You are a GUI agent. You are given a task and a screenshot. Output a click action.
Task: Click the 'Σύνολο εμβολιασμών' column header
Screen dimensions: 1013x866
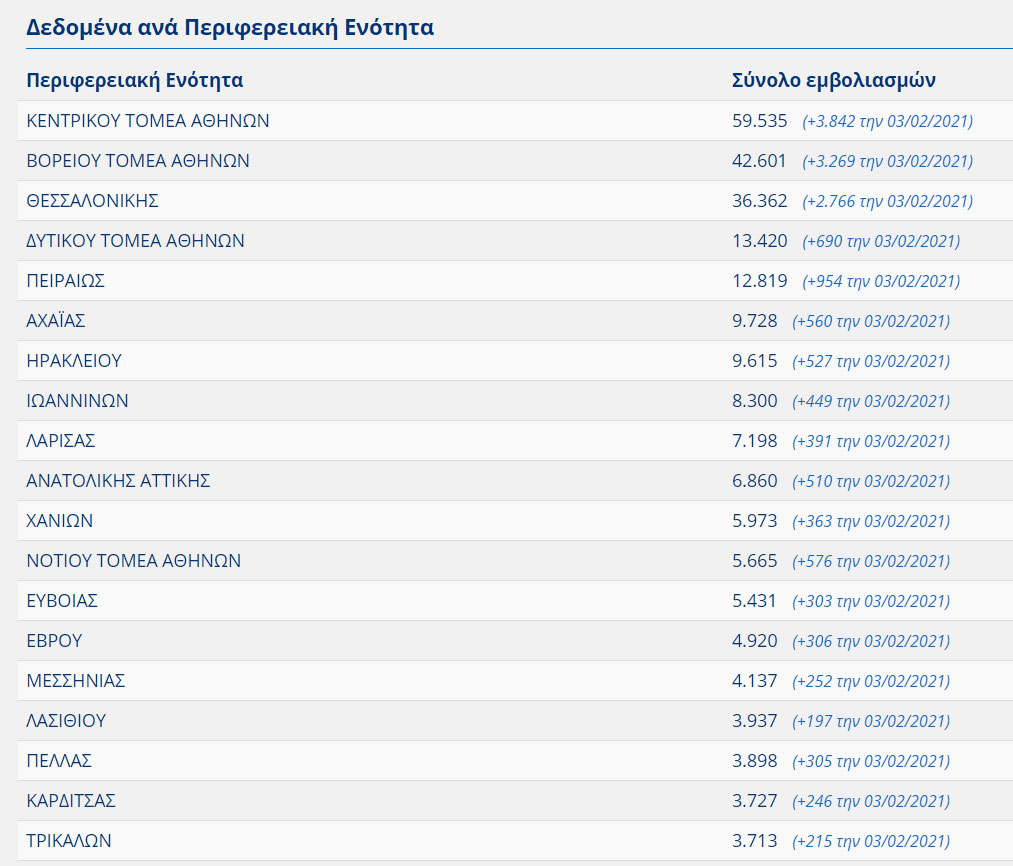[x=833, y=81]
